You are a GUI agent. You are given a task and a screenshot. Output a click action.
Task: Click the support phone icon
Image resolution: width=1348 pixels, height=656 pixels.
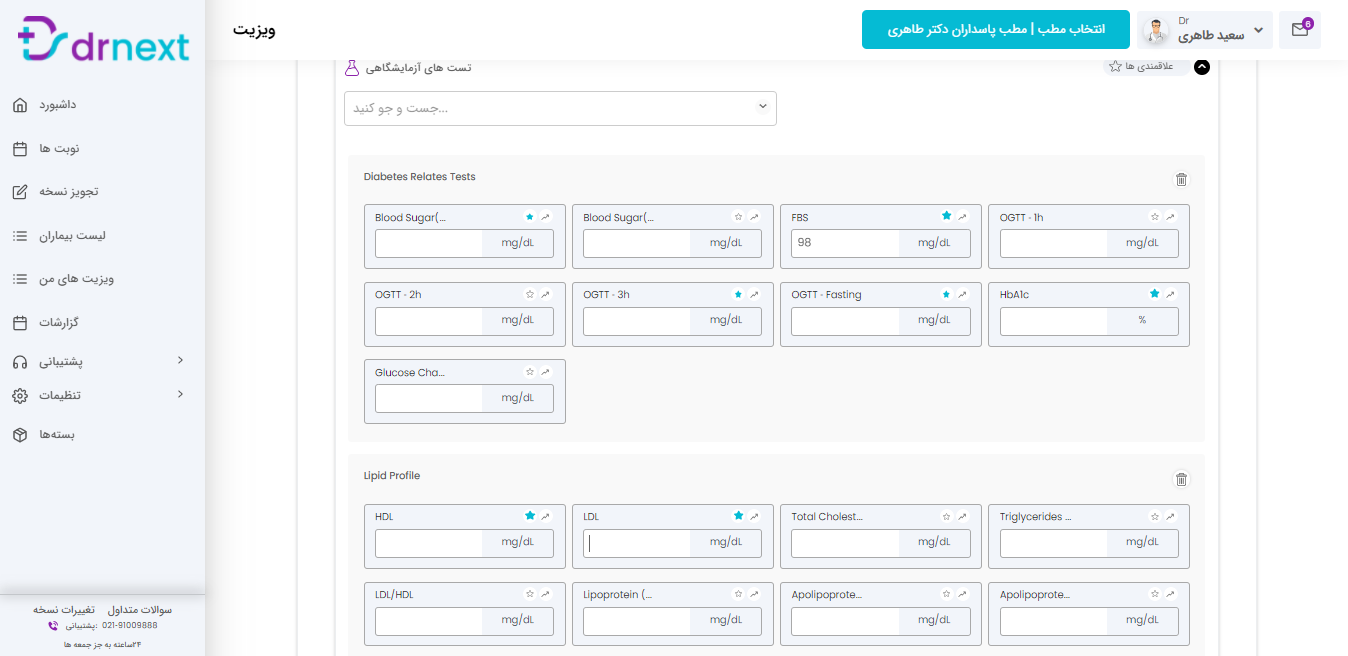pyautogui.click(x=53, y=626)
